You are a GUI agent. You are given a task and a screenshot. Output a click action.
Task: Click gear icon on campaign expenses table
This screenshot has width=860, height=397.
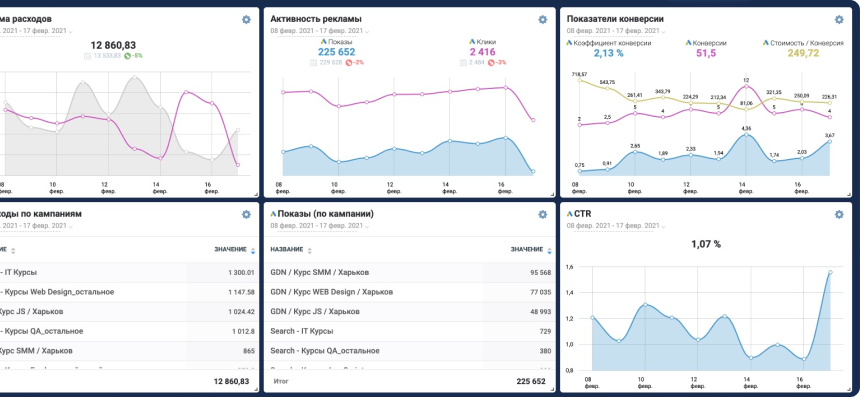pyautogui.click(x=246, y=214)
